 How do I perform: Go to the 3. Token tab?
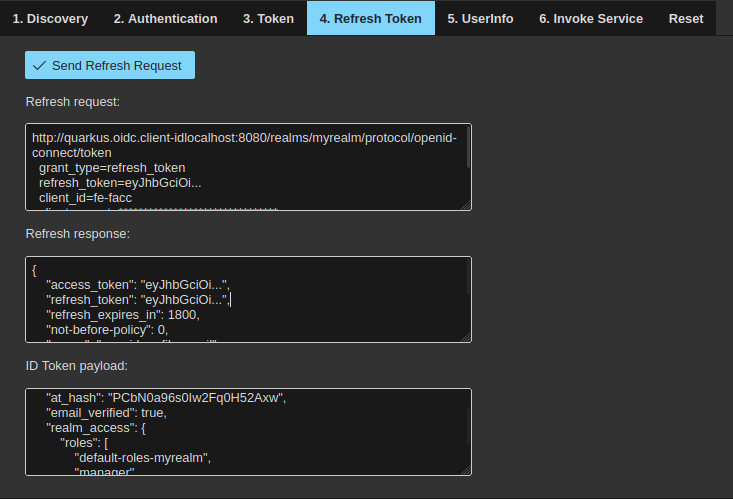point(268,18)
